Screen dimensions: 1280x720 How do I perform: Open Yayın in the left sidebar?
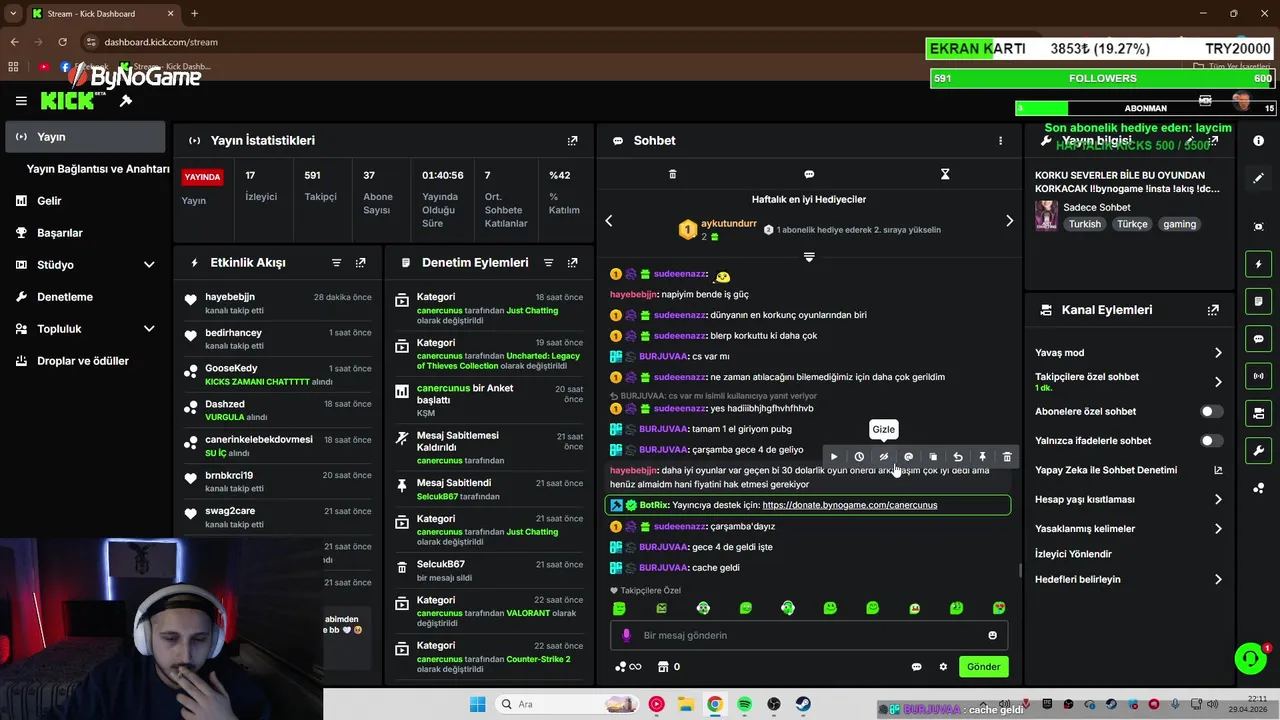pyautogui.click(x=85, y=137)
